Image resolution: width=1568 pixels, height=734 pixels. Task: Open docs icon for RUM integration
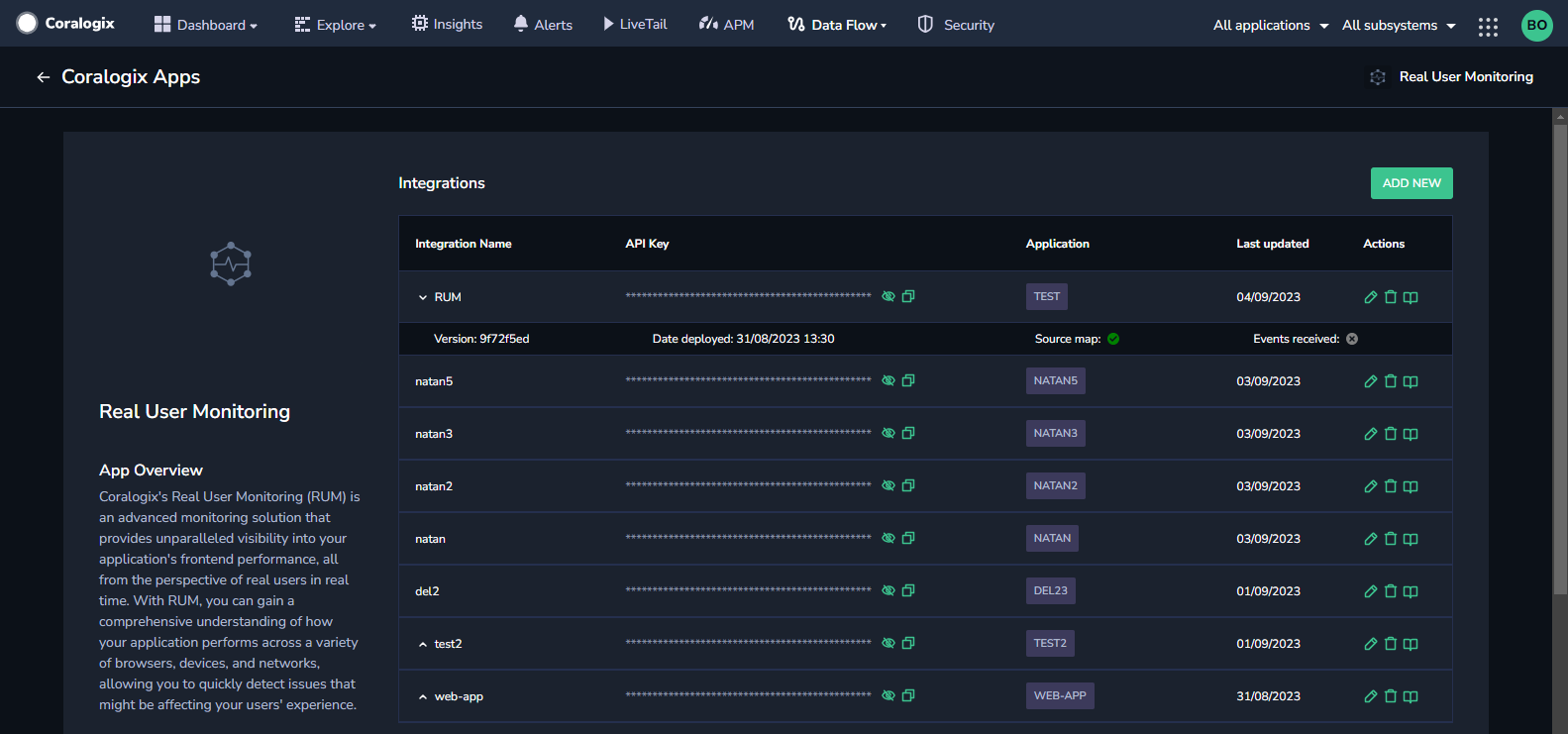point(1411,297)
